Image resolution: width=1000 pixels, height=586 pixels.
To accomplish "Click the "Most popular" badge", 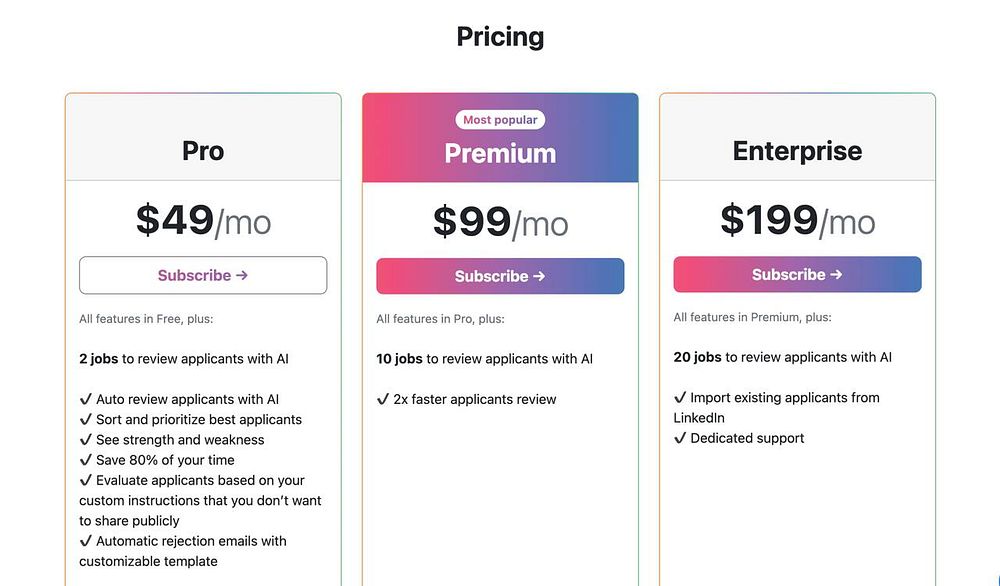I will pos(500,120).
